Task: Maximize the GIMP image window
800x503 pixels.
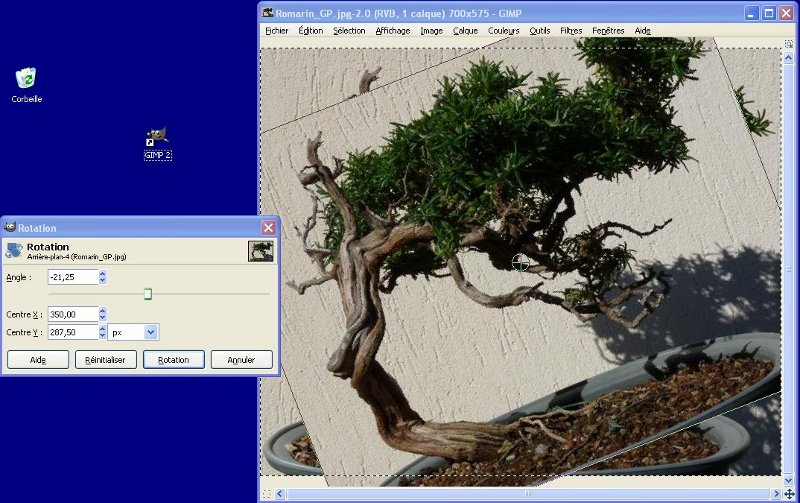Action: click(x=769, y=13)
